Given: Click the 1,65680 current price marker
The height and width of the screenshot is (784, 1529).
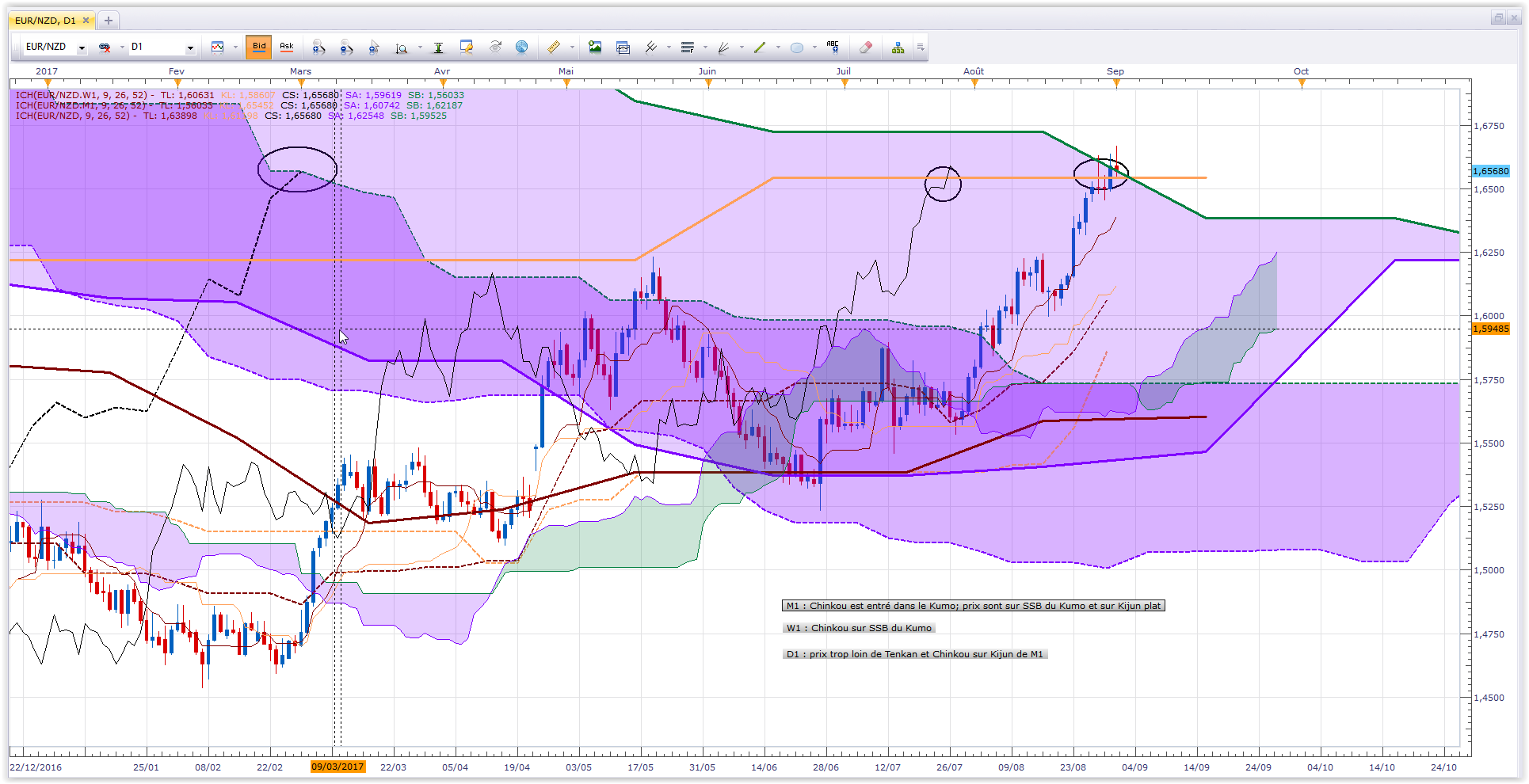Looking at the screenshot, I should pyautogui.click(x=1491, y=171).
